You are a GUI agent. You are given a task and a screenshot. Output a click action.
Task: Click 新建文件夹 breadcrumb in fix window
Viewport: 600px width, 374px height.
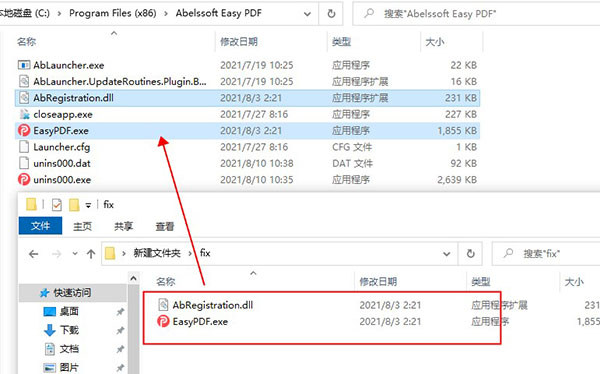point(157,253)
